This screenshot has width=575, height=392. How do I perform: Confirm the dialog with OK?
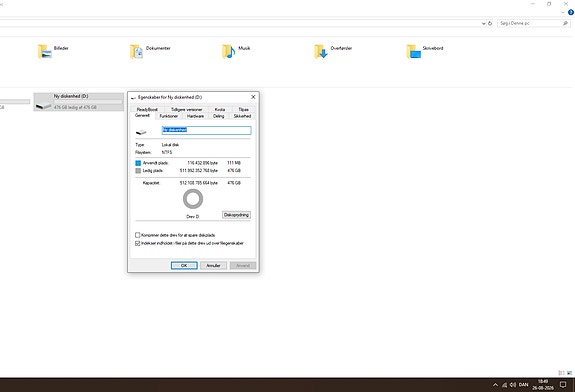[x=184, y=265]
